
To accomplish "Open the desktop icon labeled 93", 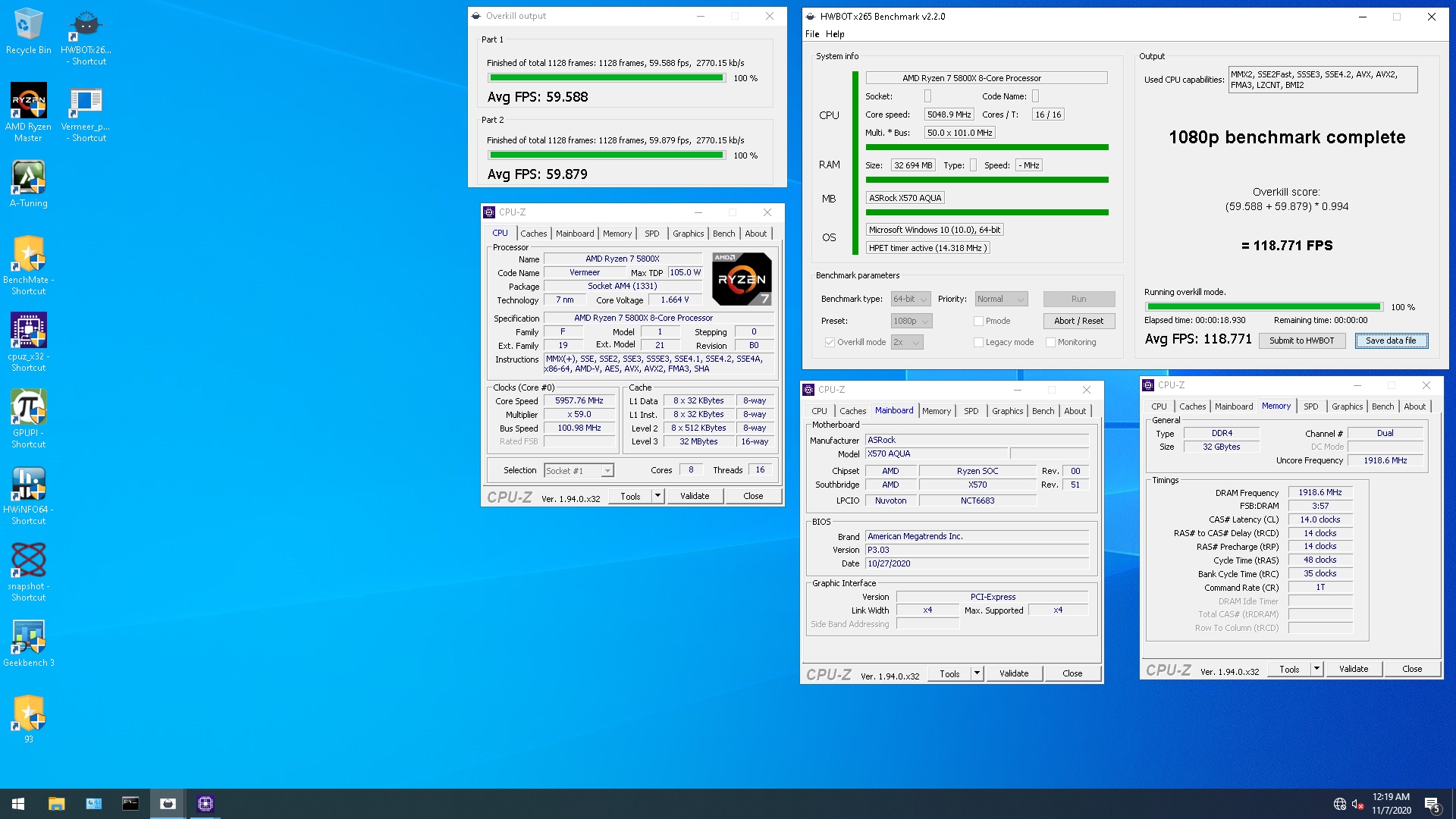I will pos(28,720).
